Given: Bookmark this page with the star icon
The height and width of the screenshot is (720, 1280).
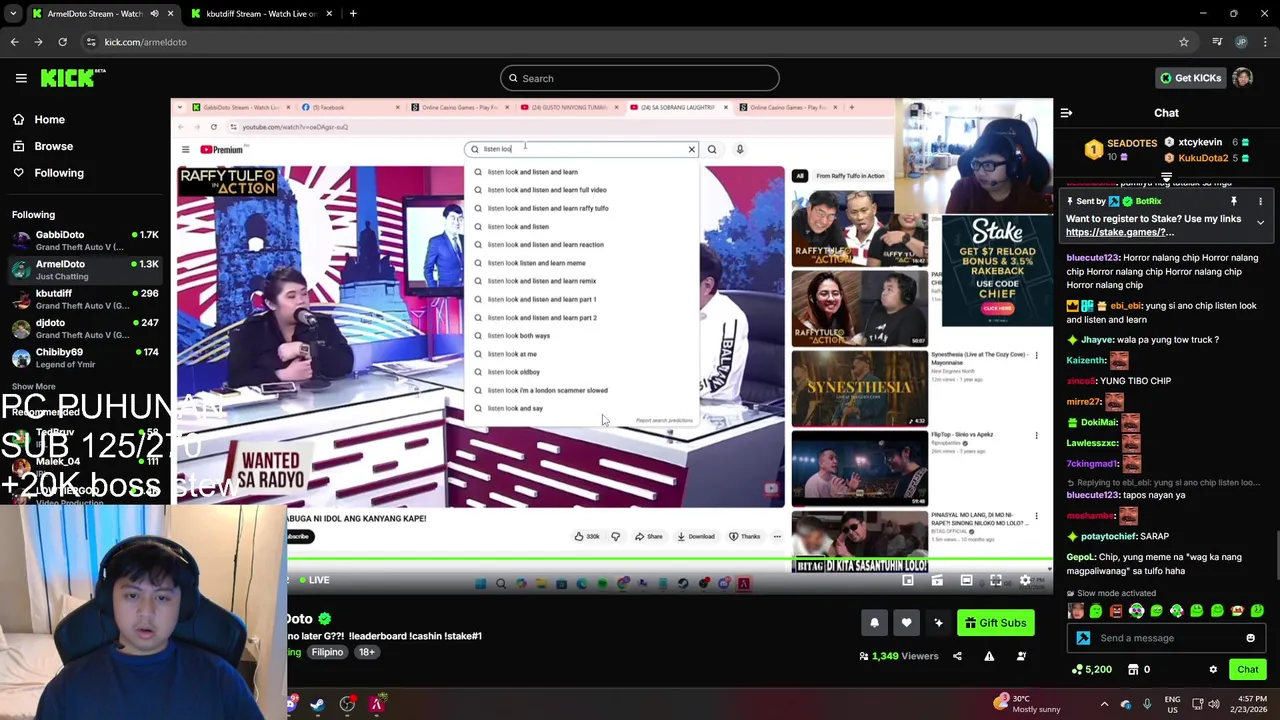Looking at the screenshot, I should click(1184, 42).
